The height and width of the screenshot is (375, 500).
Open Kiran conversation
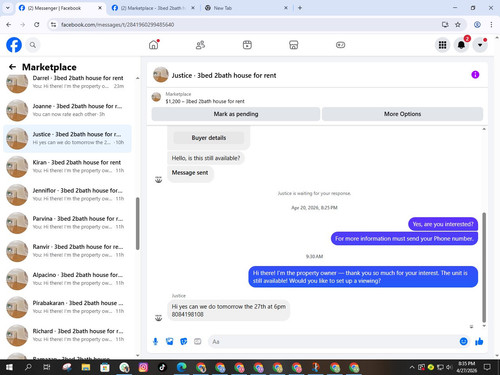tap(68, 166)
